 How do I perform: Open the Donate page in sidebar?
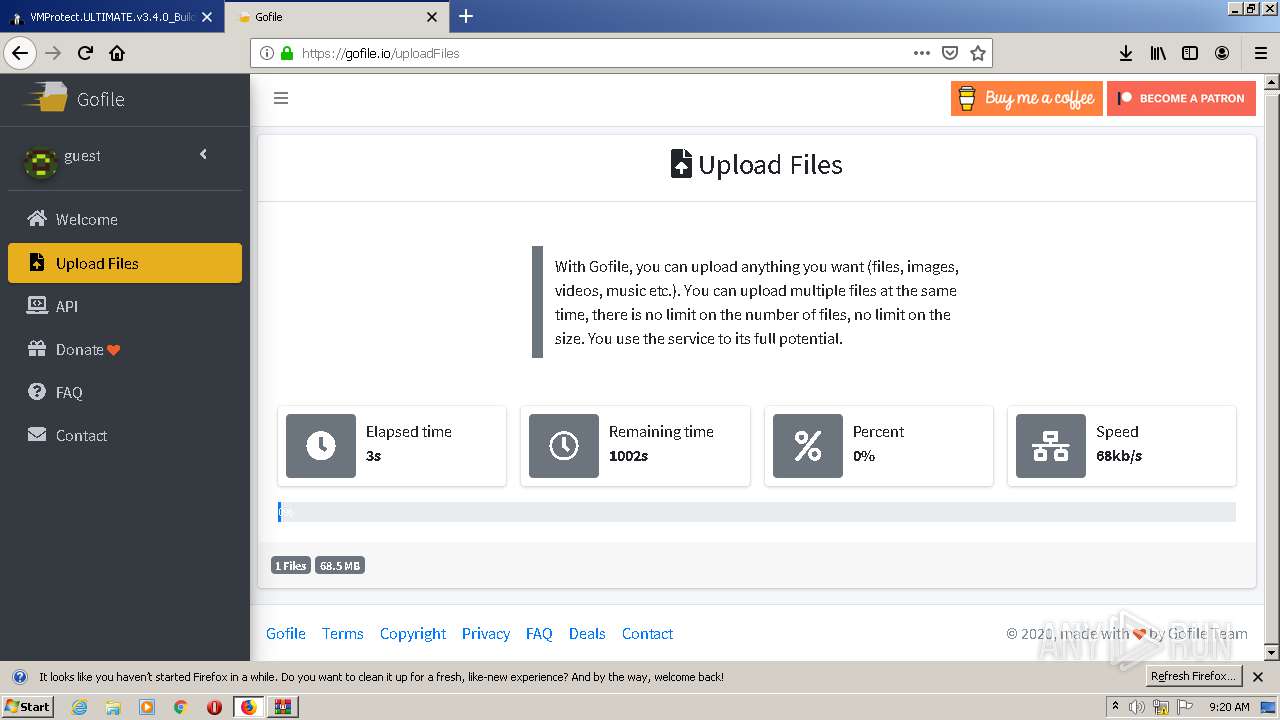(125, 349)
